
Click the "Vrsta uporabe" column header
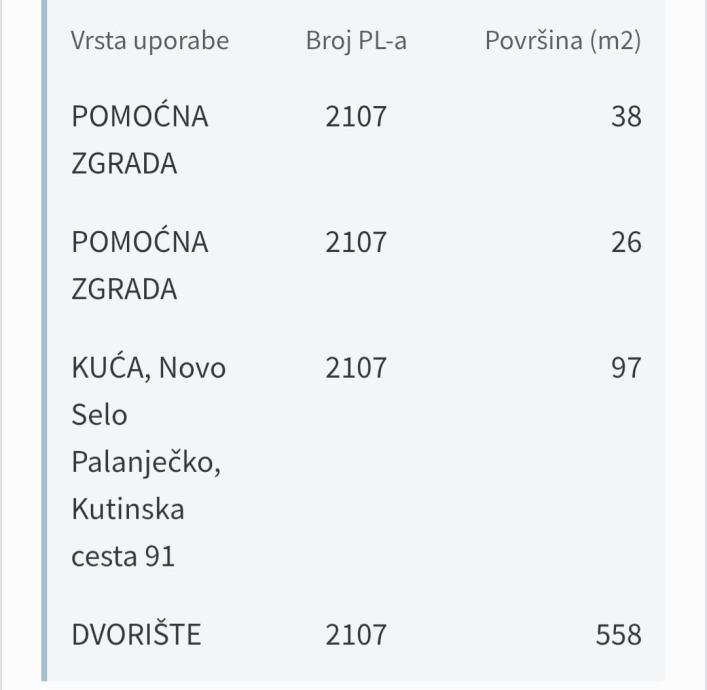coord(150,41)
